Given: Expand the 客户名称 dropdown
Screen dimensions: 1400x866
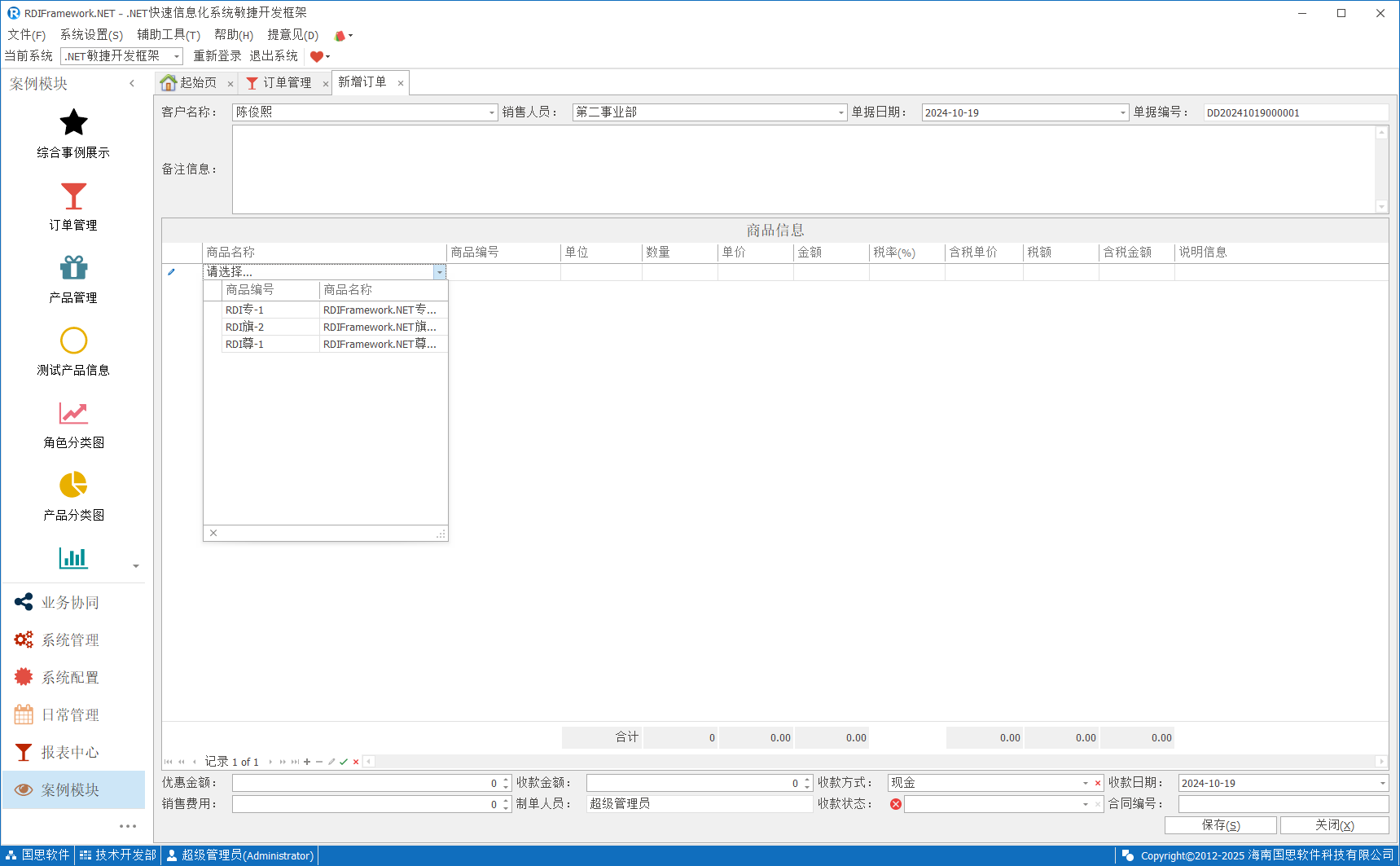Looking at the screenshot, I should click(492, 112).
